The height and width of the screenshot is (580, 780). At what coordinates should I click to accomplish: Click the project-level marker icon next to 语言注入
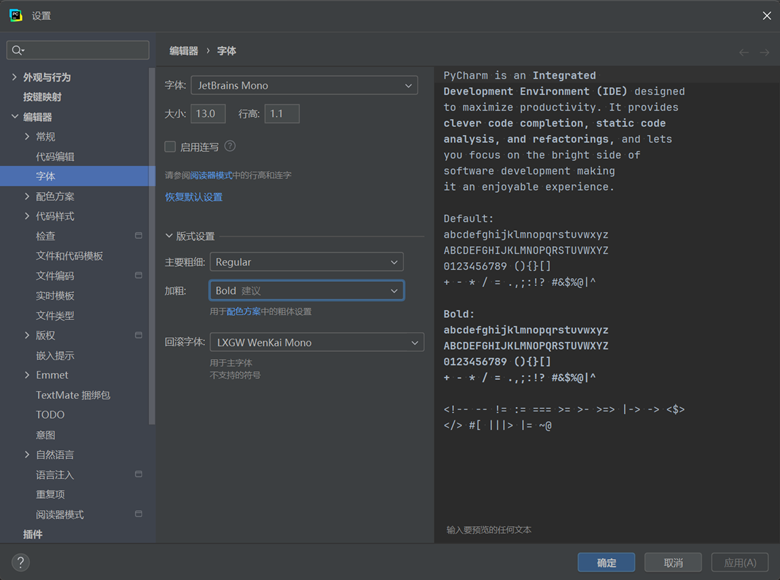coord(139,474)
